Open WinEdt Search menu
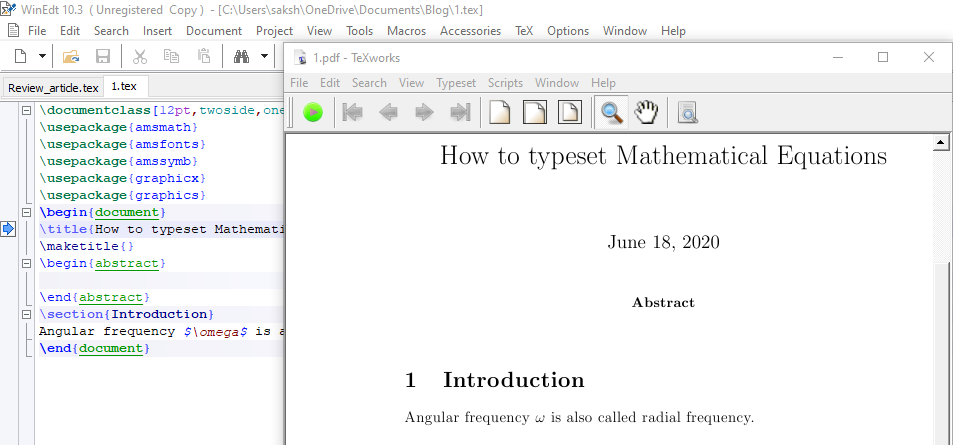Image resolution: width=953 pixels, height=445 pixels. pos(111,30)
